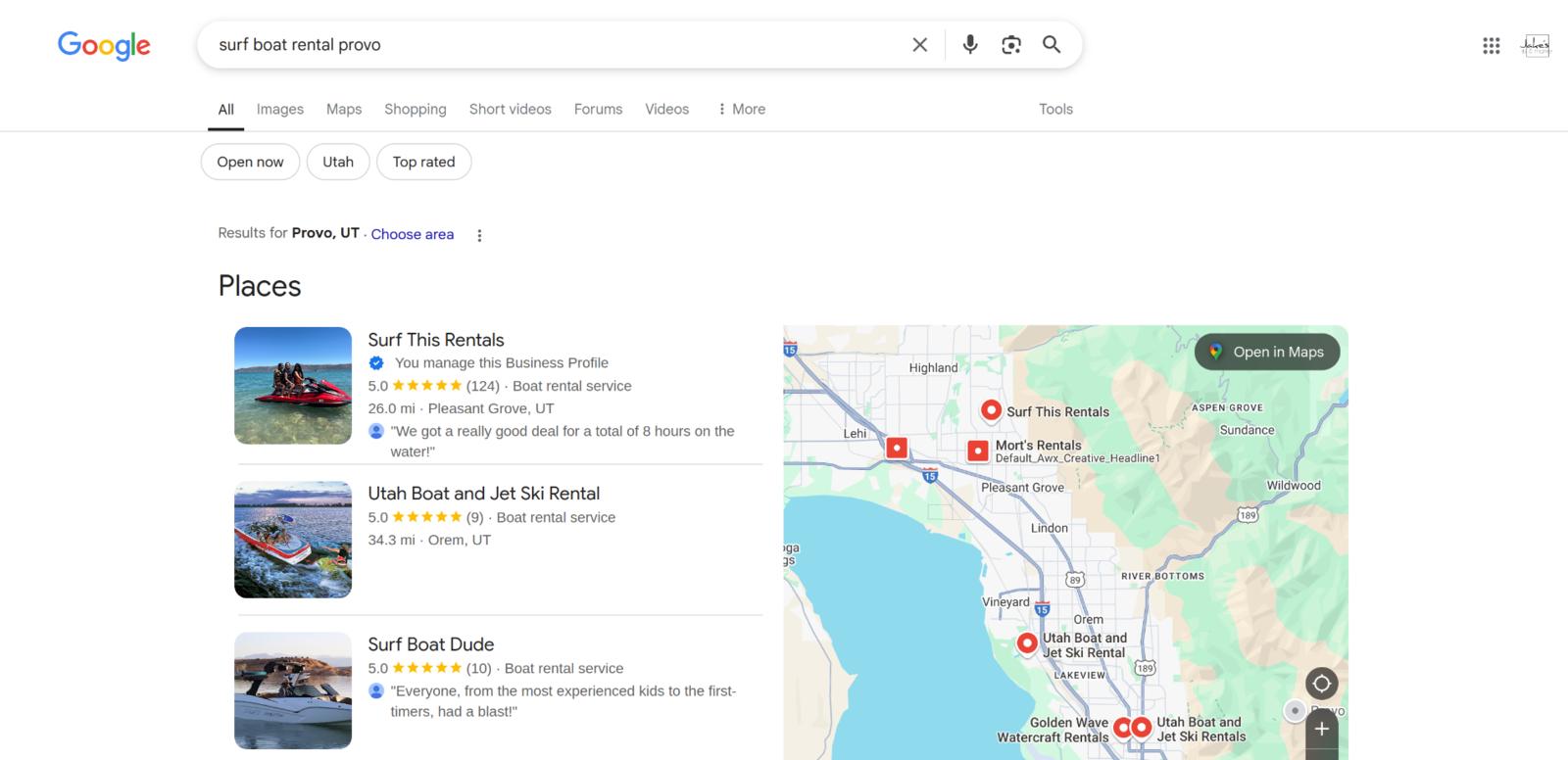Image resolution: width=1568 pixels, height=760 pixels.
Task: Open the account profile avatar
Action: click(x=1535, y=46)
